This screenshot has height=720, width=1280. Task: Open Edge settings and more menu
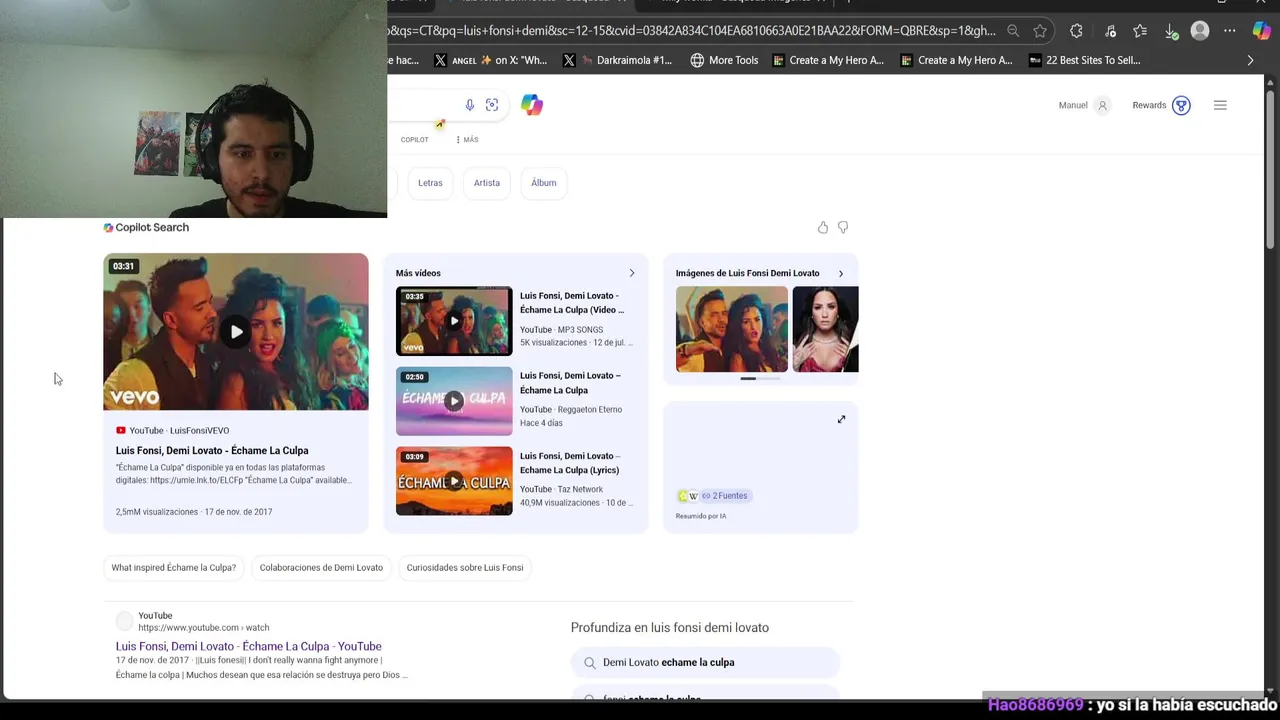click(x=1230, y=31)
